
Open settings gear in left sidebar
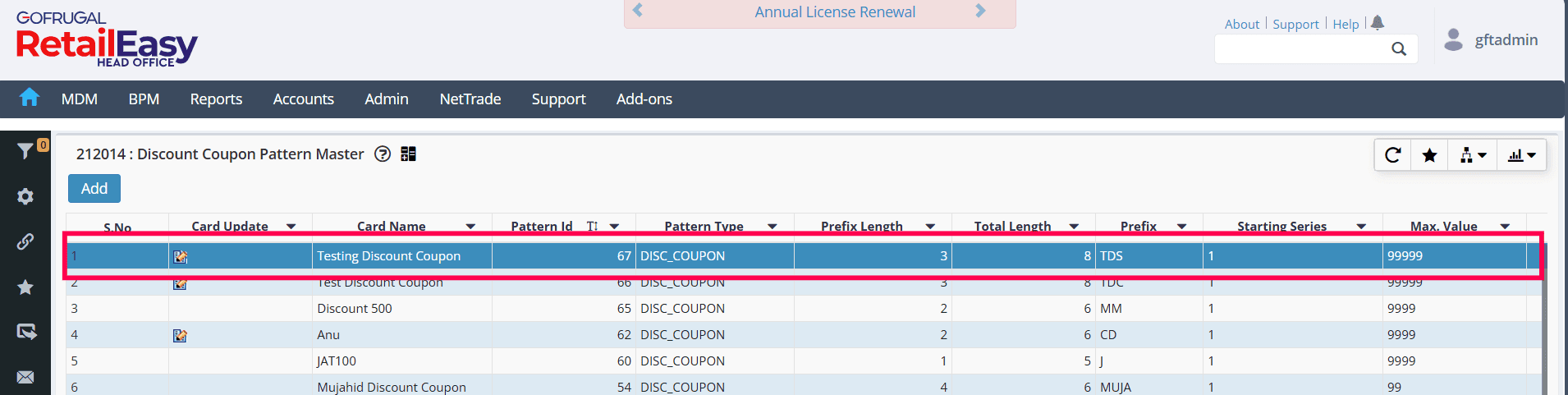click(x=25, y=196)
